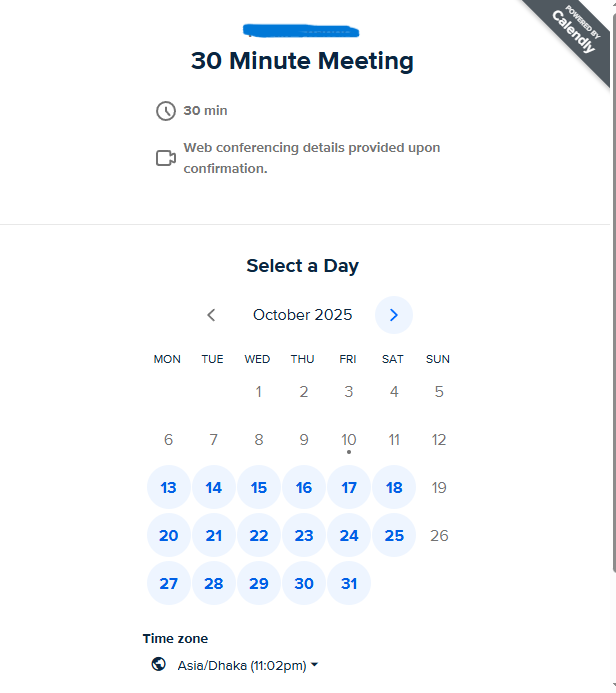Click the globe icon under Time zone

[158, 664]
